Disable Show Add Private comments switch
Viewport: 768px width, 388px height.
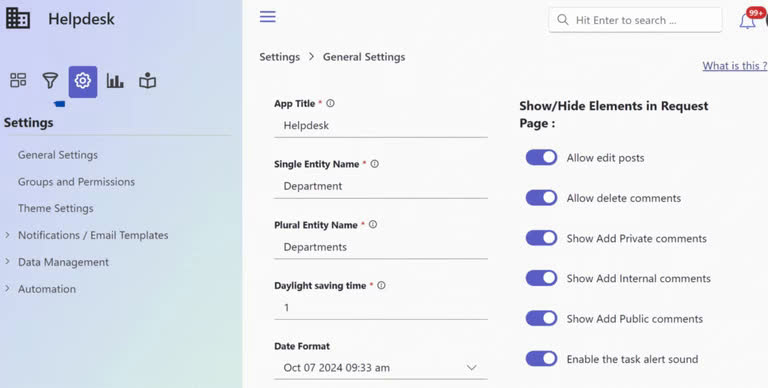541,238
